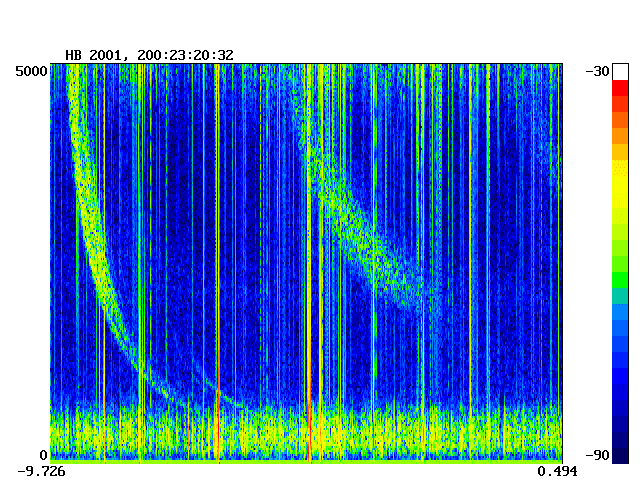Viewport: 640px width, 480px height.
Task: Click the title text HB 2001, 200:23:20:32
Action: tap(149, 55)
